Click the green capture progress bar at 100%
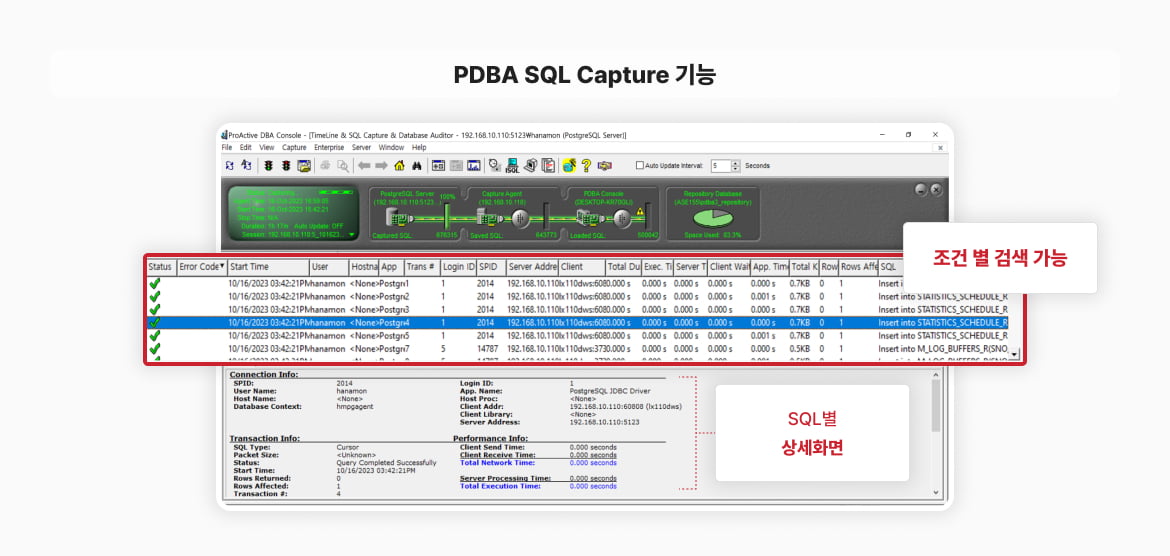This screenshot has width=1170, height=556. [446, 218]
